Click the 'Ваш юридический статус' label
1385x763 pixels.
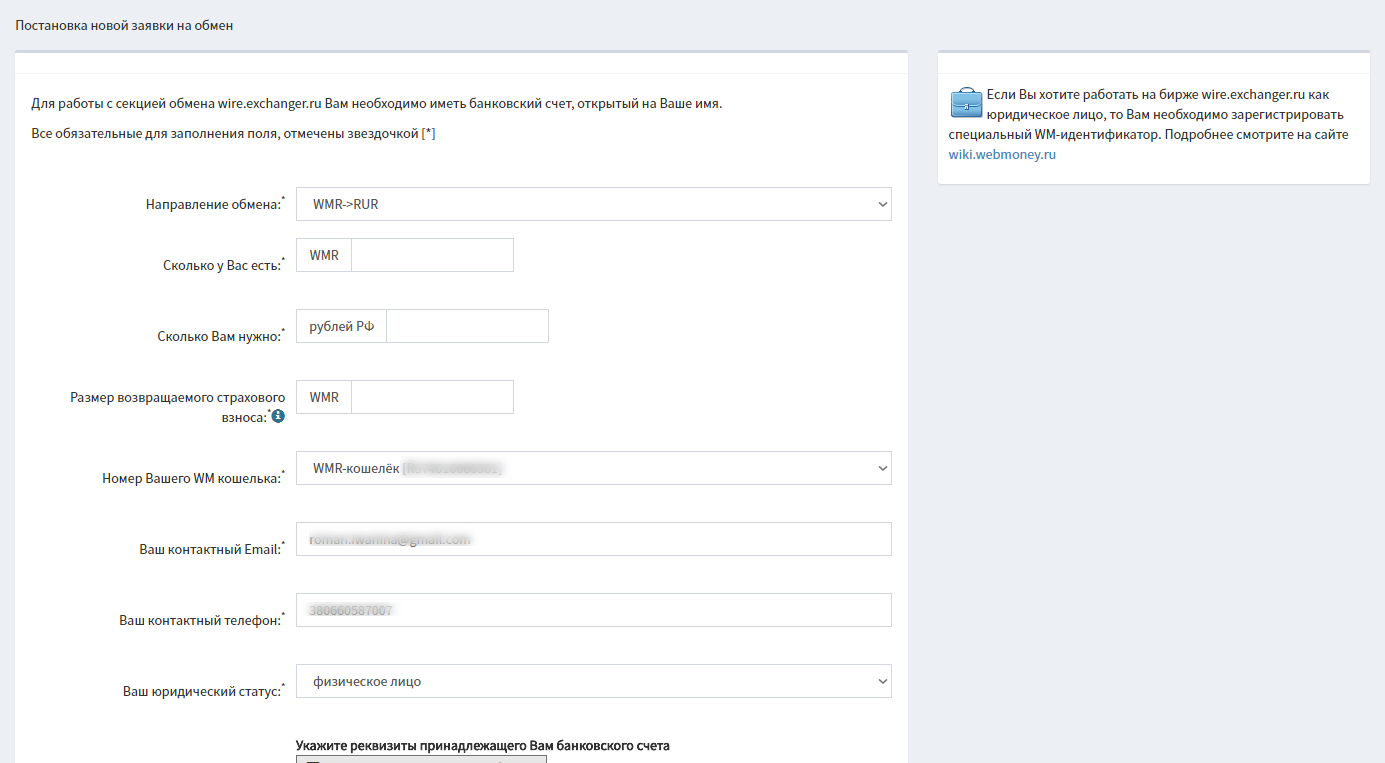tap(201, 692)
